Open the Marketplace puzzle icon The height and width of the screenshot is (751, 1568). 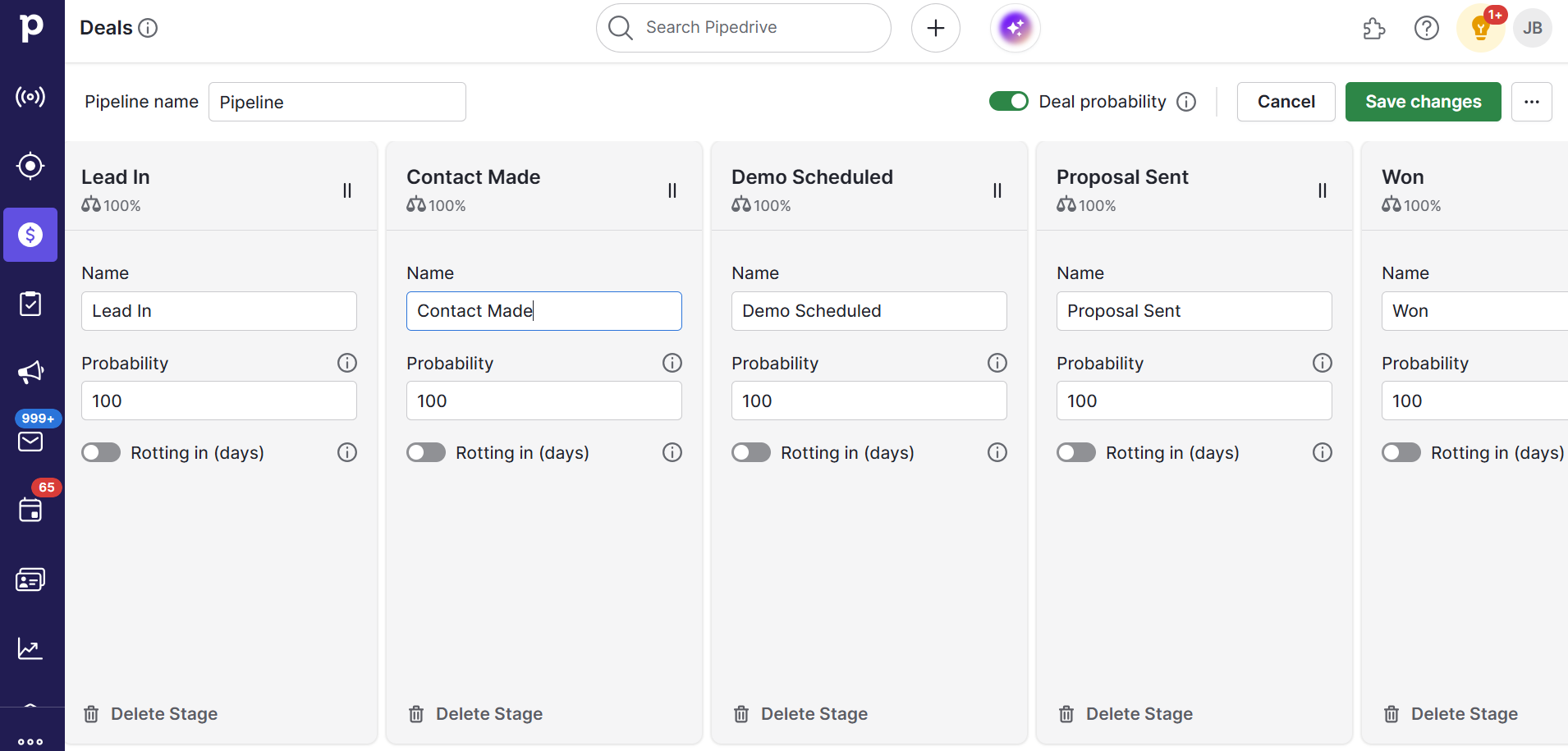pyautogui.click(x=1374, y=27)
